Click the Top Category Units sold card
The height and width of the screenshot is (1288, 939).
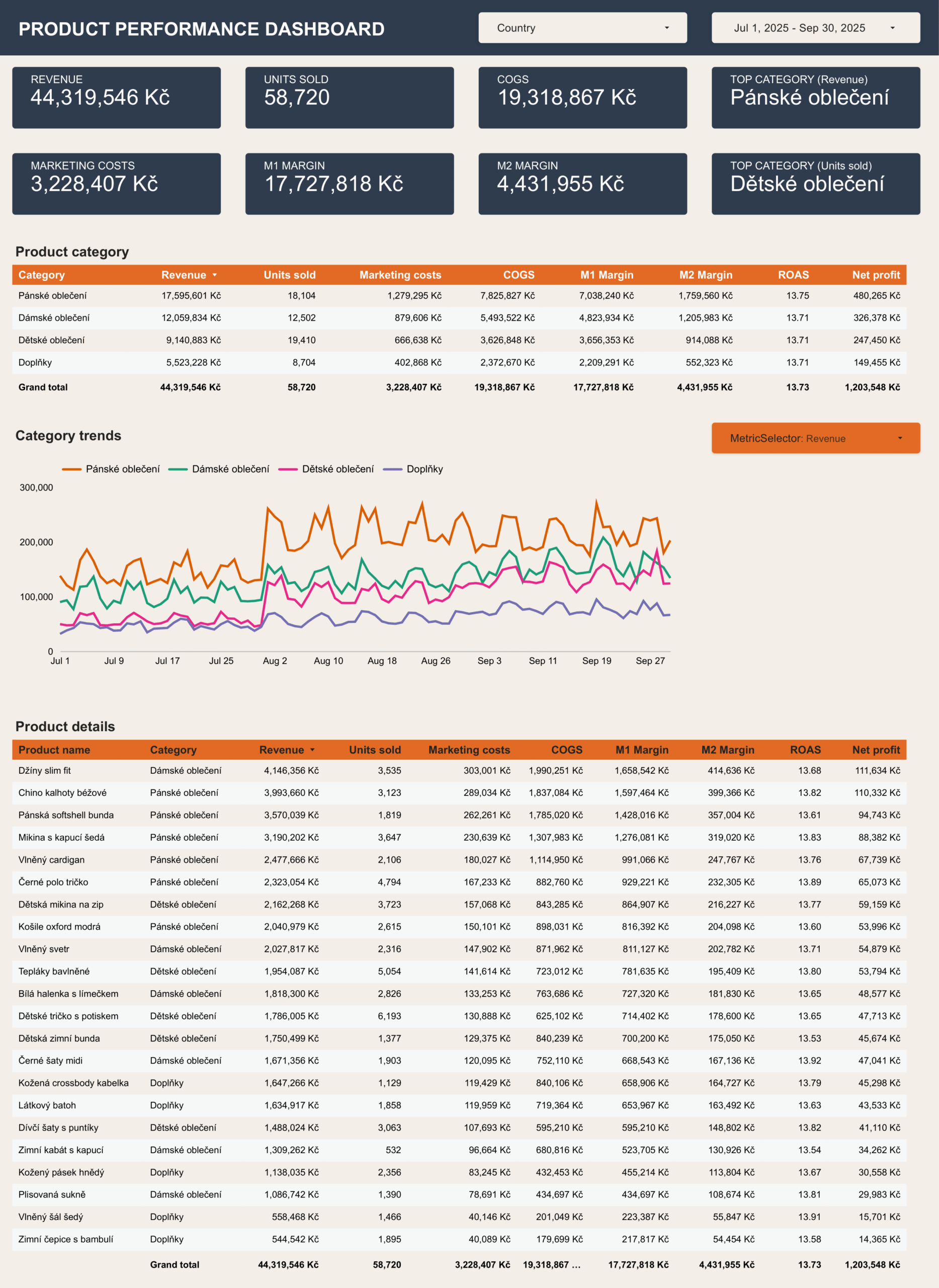click(815, 184)
